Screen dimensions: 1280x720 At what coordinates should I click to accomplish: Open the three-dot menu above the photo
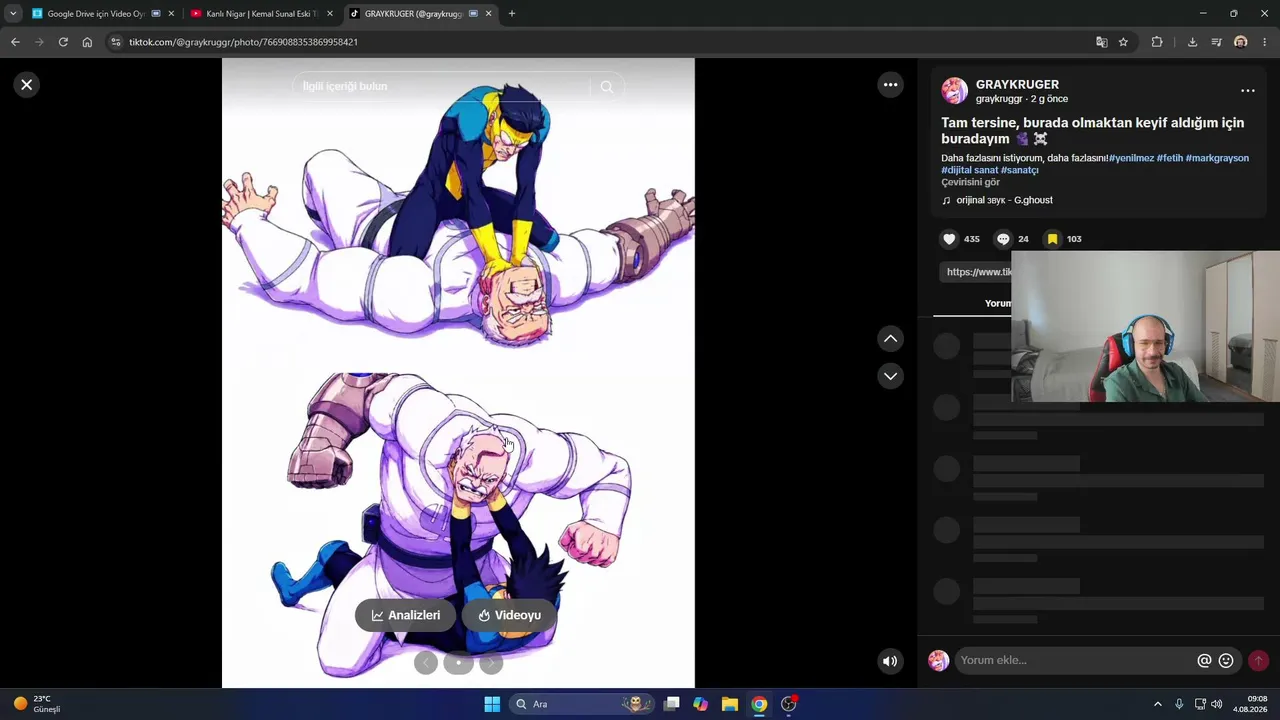coord(891,85)
